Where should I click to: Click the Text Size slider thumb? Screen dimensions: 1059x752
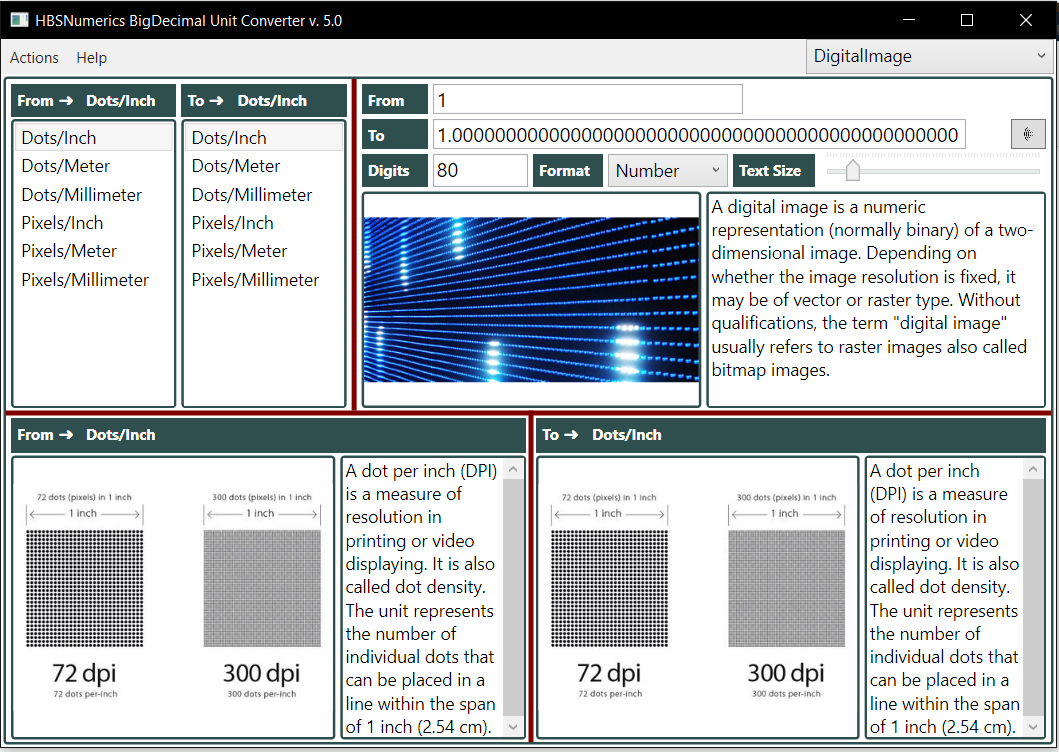pos(852,171)
